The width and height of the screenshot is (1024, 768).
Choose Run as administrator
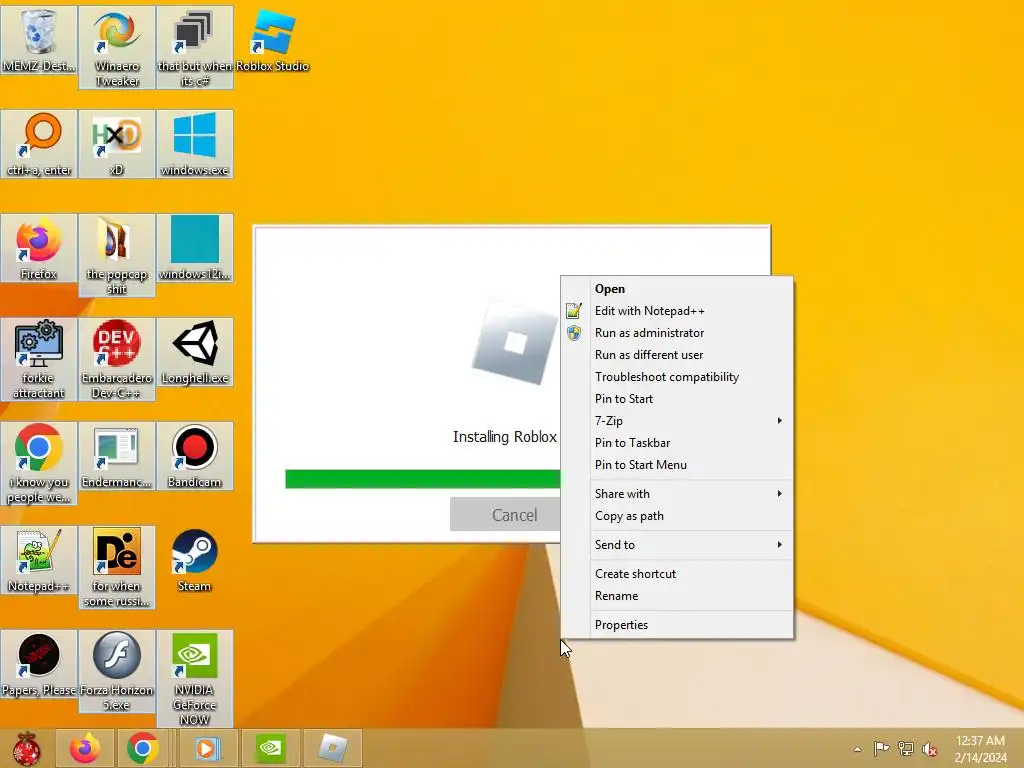pyautogui.click(x=678, y=333)
